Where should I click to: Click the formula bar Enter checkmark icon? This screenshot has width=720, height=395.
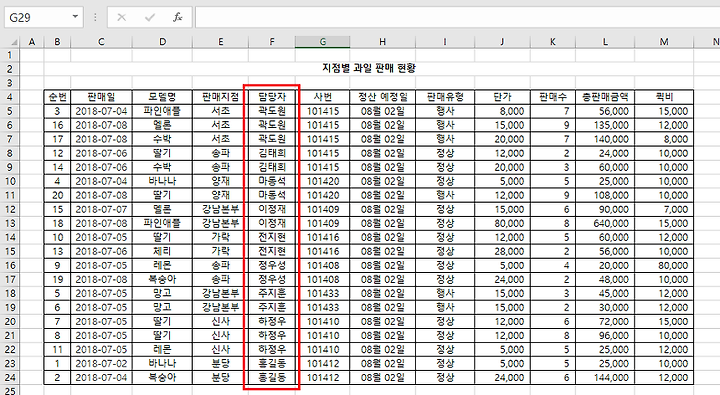150,17
